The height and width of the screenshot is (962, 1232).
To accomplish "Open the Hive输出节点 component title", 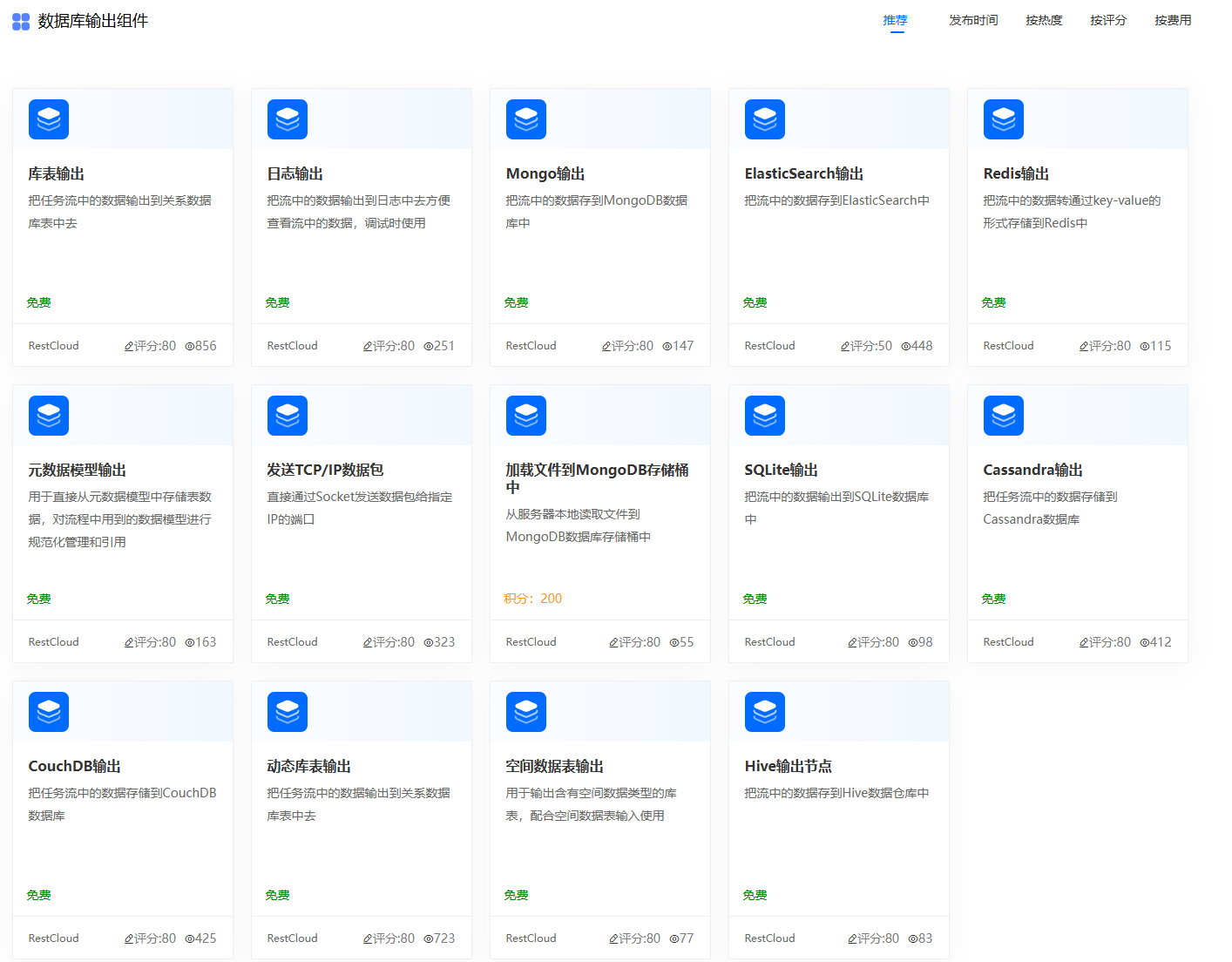I will pyautogui.click(x=789, y=767).
